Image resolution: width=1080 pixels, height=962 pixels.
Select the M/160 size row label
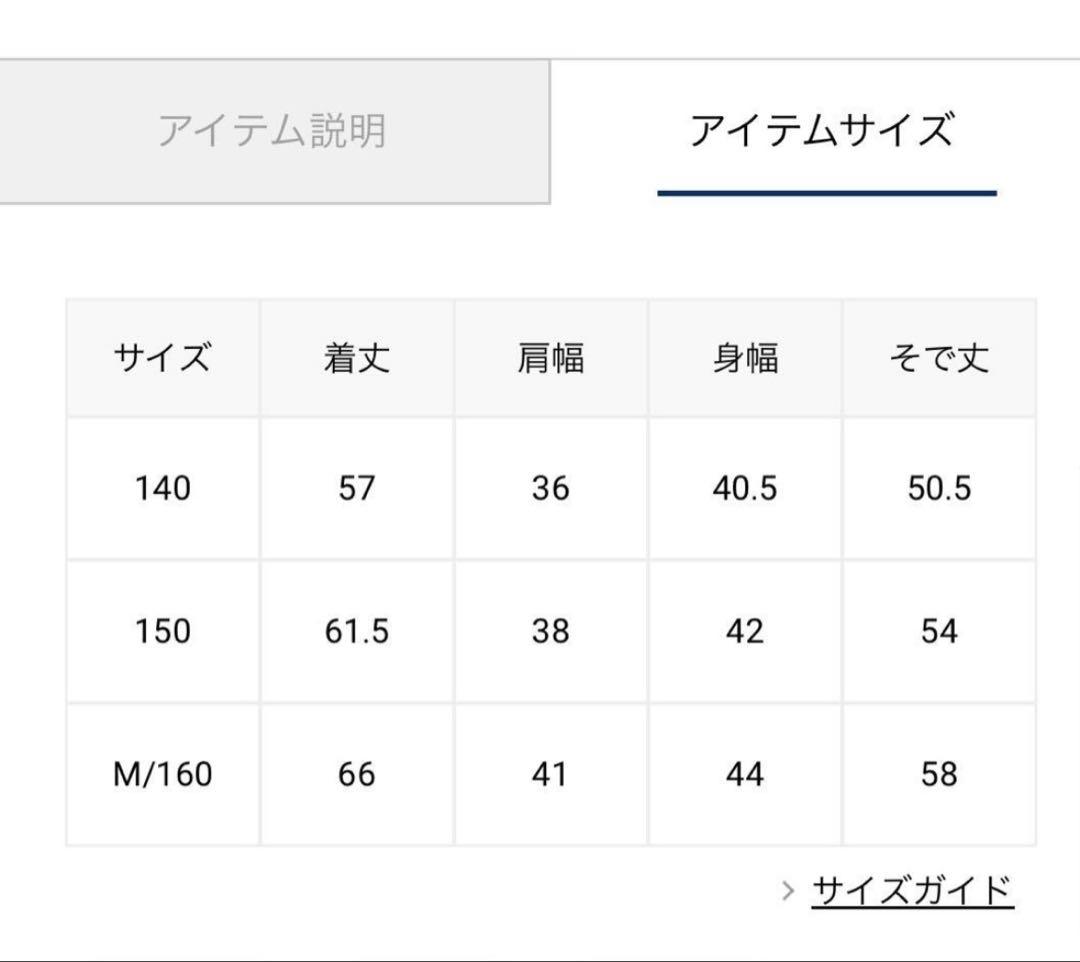pyautogui.click(x=164, y=775)
